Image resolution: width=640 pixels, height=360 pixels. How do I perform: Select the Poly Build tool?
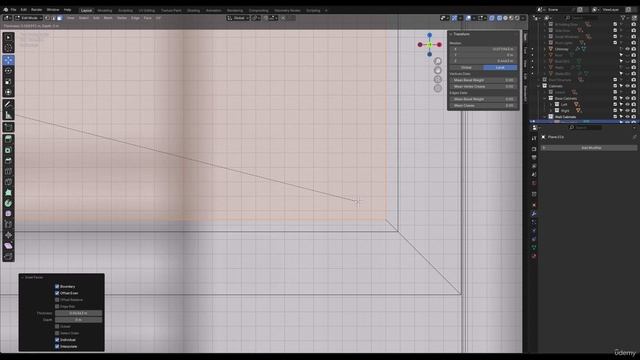click(8, 193)
